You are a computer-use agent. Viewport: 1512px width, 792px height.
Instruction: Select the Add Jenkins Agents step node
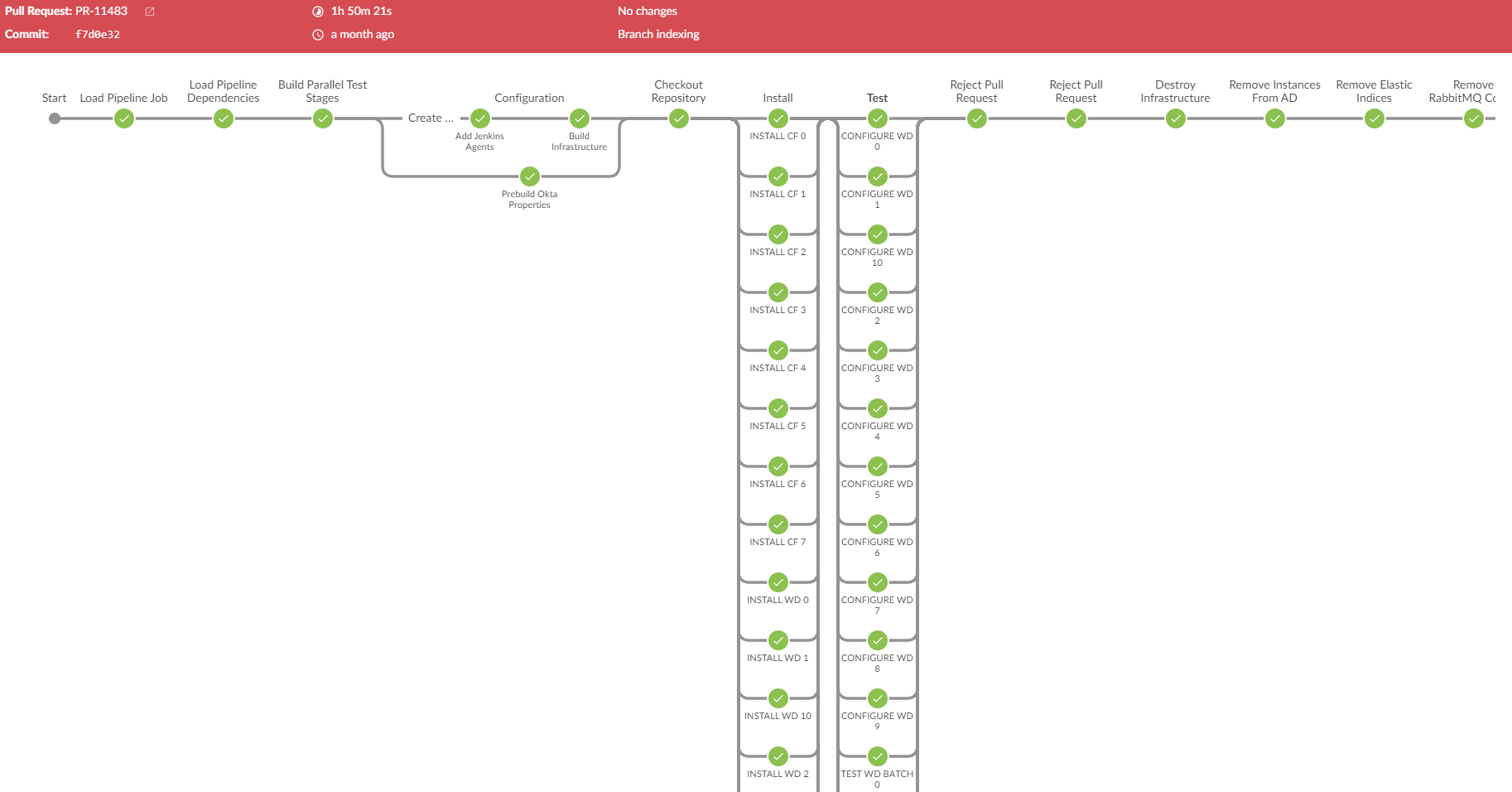point(480,118)
